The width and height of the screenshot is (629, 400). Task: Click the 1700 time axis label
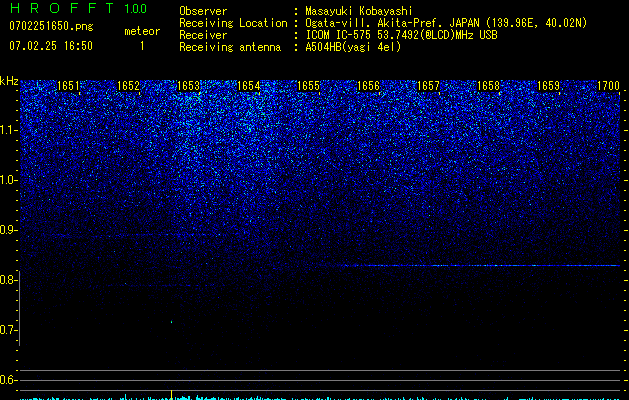point(609,86)
